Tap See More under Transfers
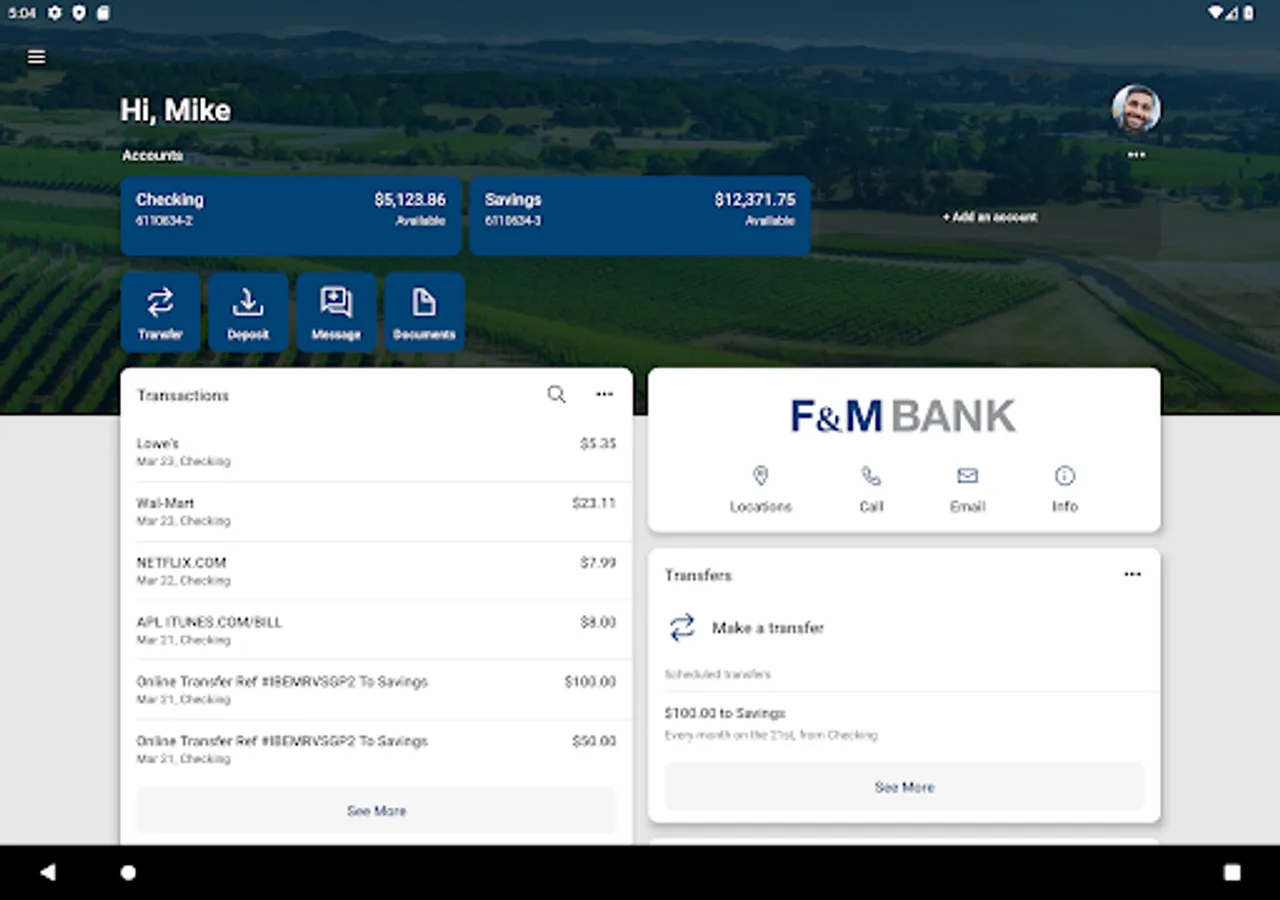The height and width of the screenshot is (900, 1280). tap(904, 787)
